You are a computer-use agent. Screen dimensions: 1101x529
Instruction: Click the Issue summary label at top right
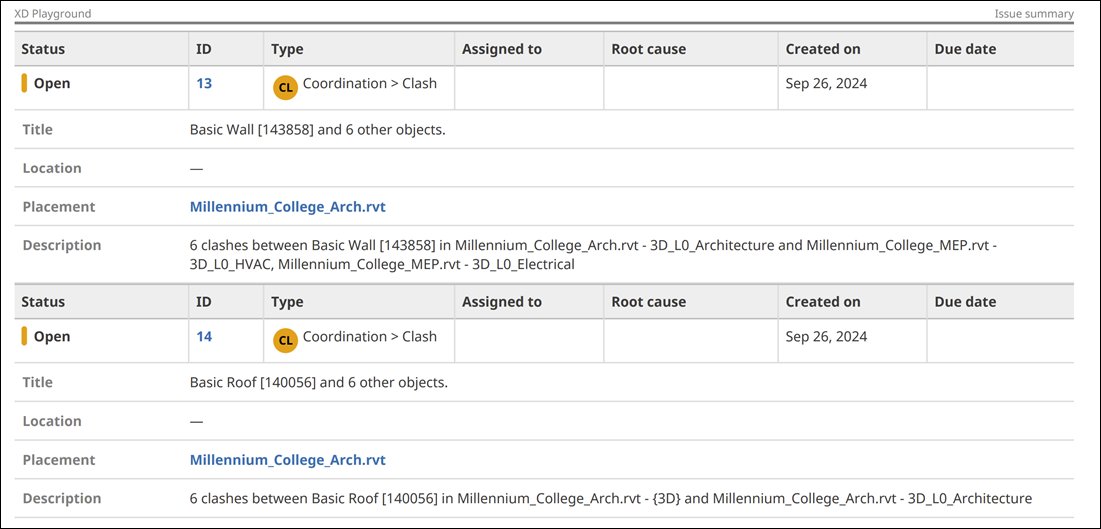1033,14
